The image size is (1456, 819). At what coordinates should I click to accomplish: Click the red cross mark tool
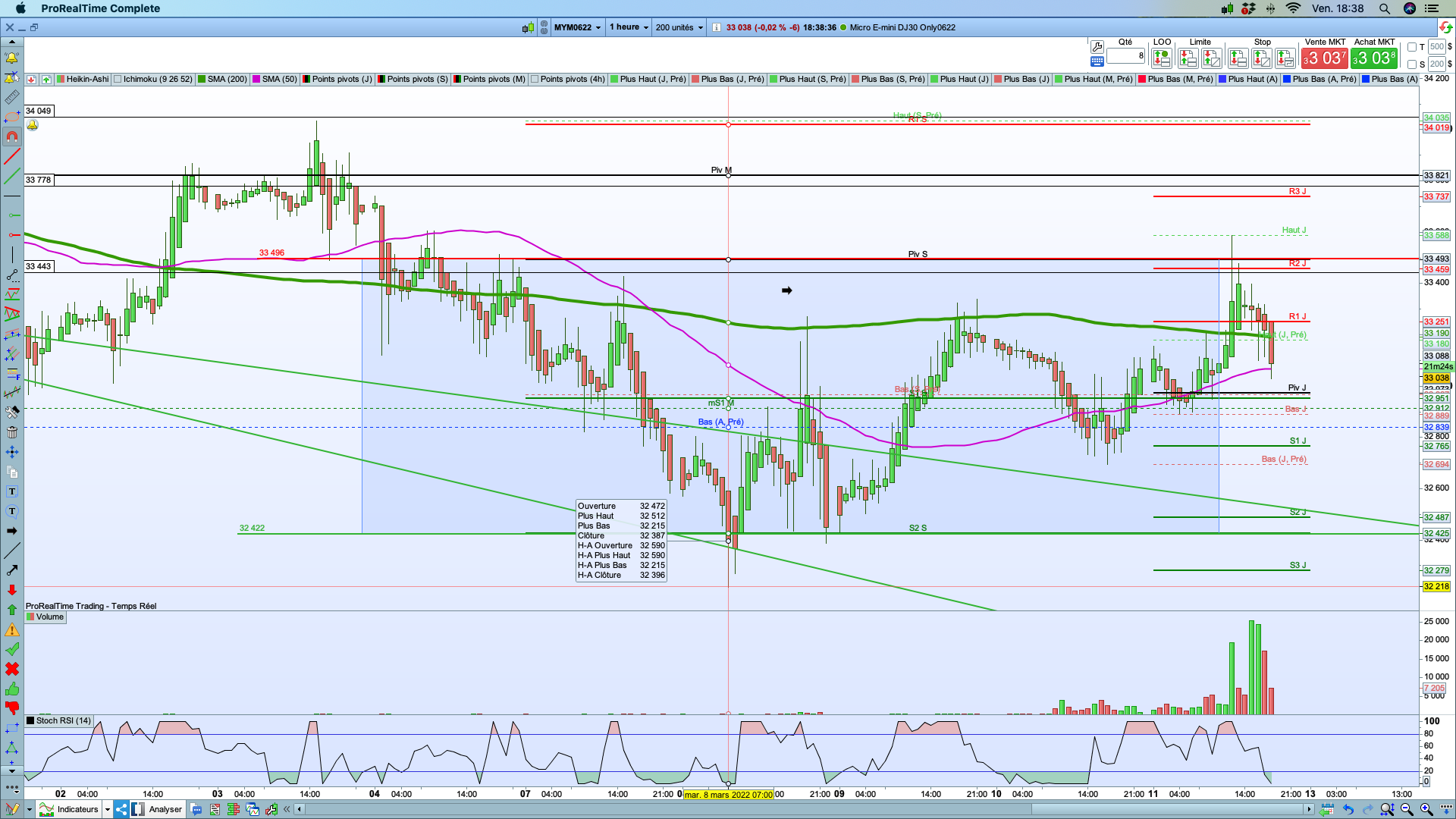[x=11, y=669]
